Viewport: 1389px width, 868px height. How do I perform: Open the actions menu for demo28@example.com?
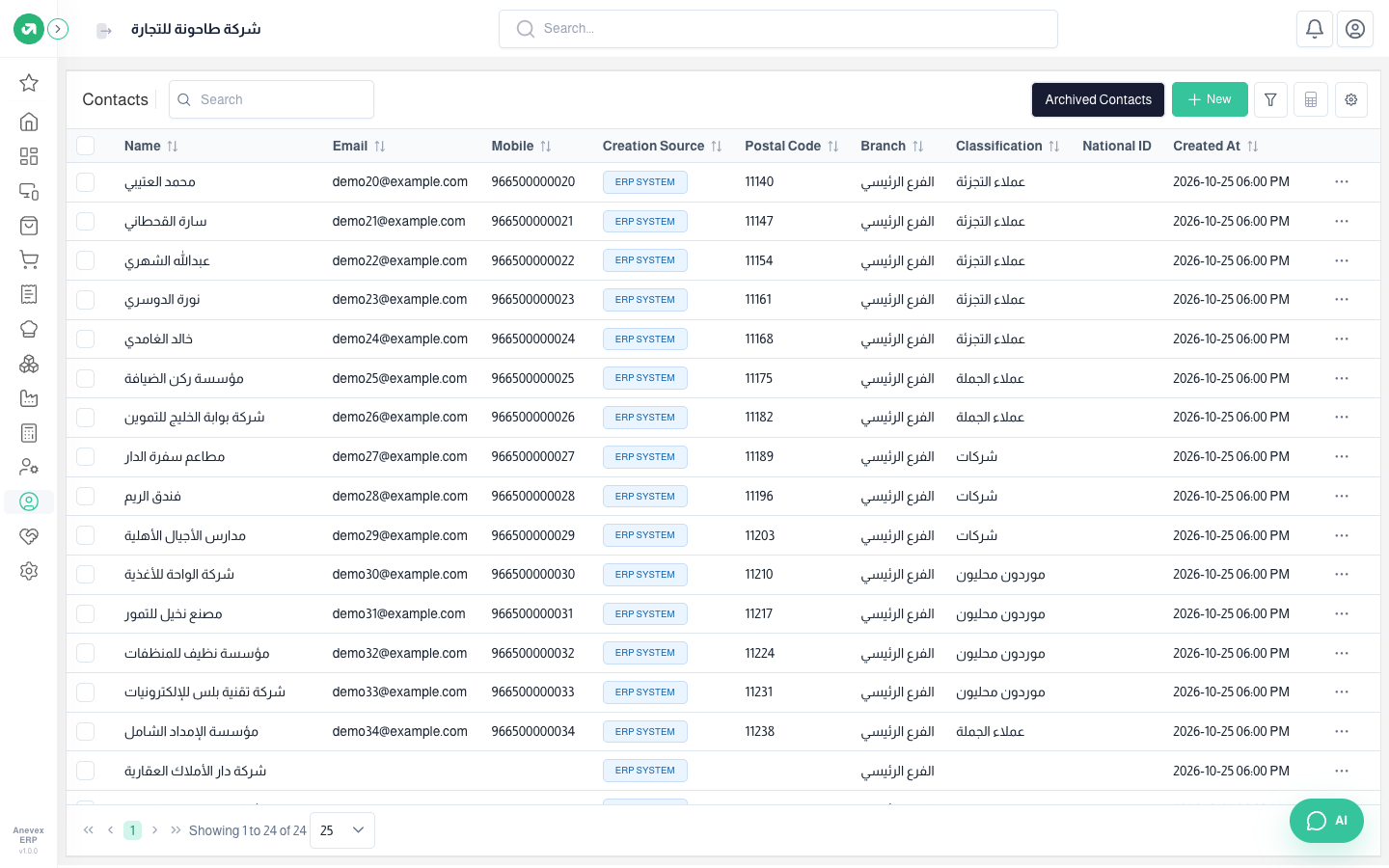(x=1342, y=497)
